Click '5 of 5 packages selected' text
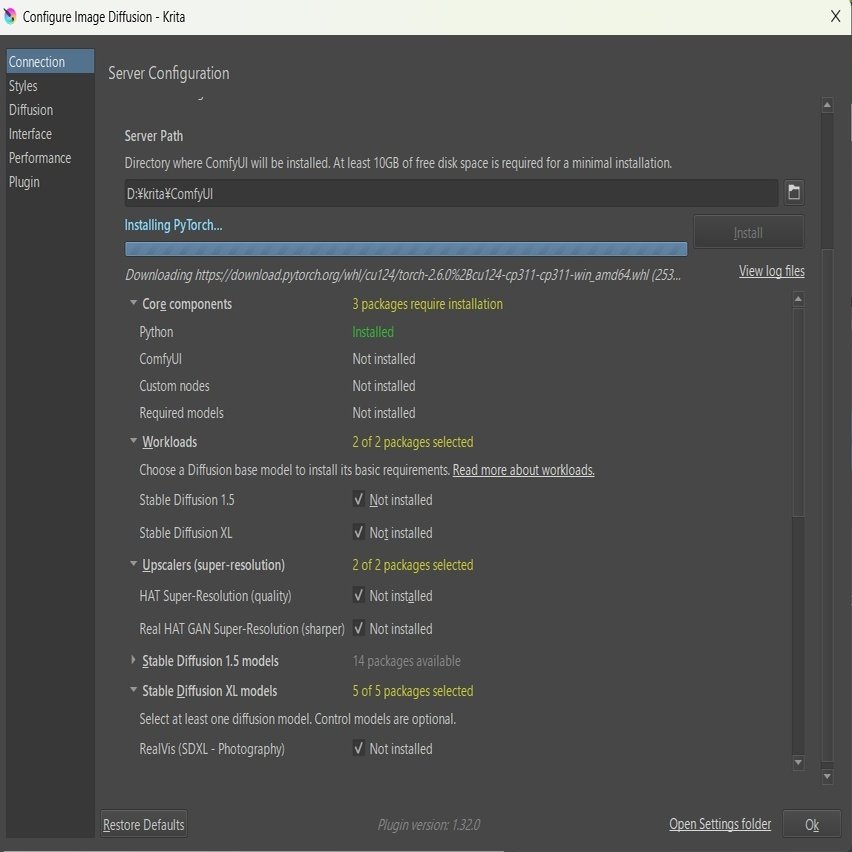Image resolution: width=852 pixels, height=852 pixels. pos(413,691)
